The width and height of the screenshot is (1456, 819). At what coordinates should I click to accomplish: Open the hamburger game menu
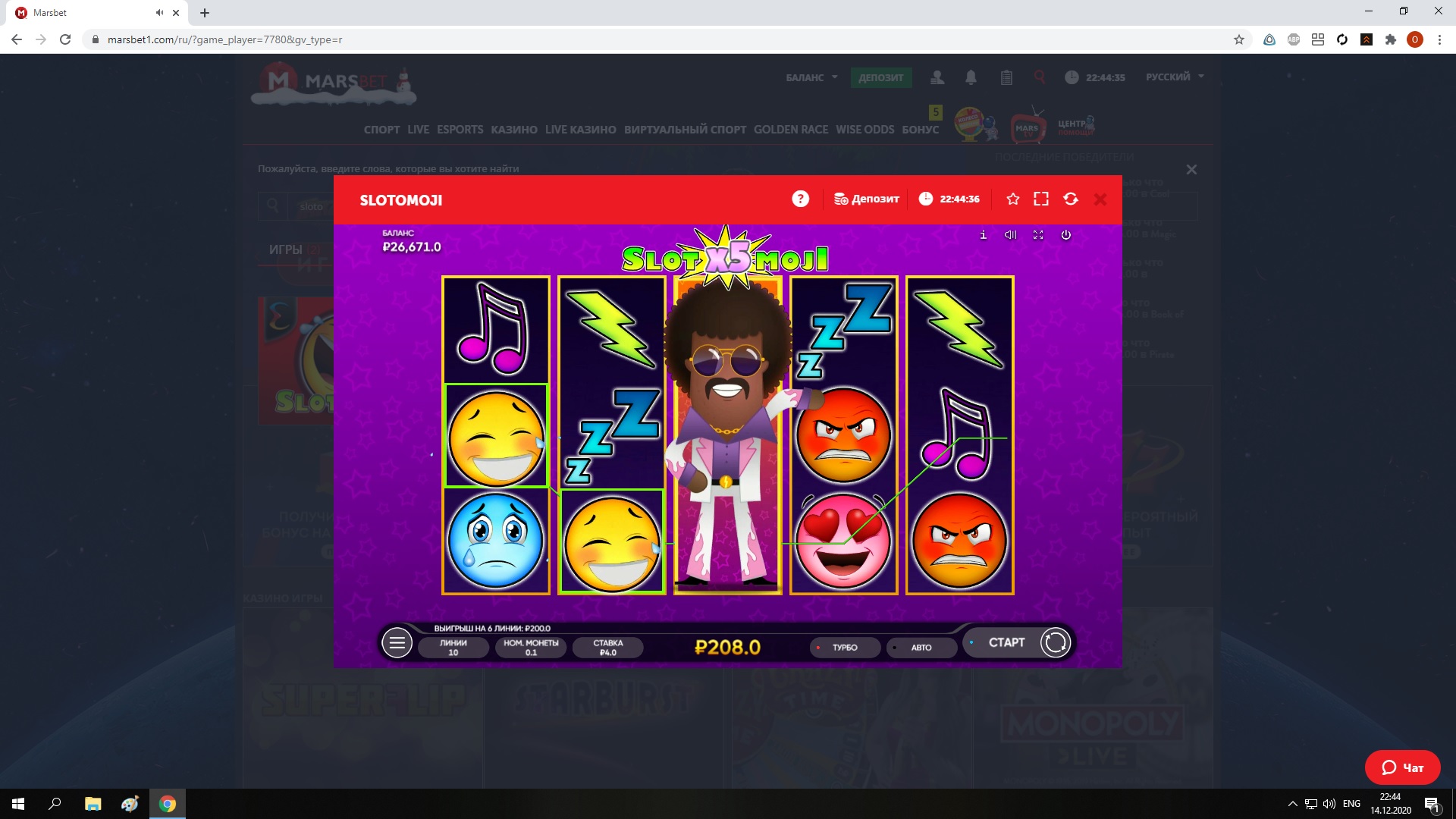397,643
